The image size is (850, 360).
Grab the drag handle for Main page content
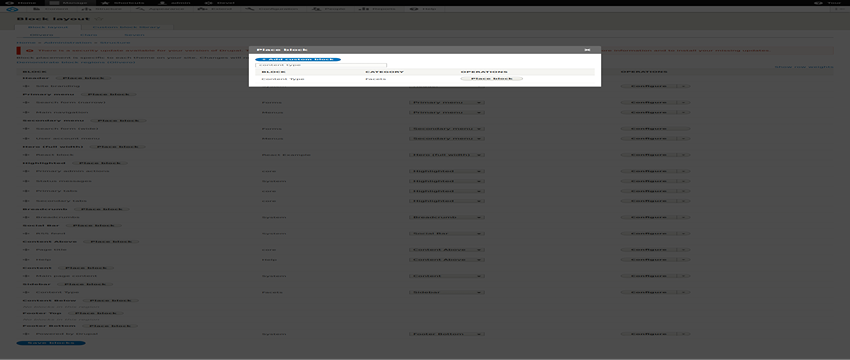point(26,276)
